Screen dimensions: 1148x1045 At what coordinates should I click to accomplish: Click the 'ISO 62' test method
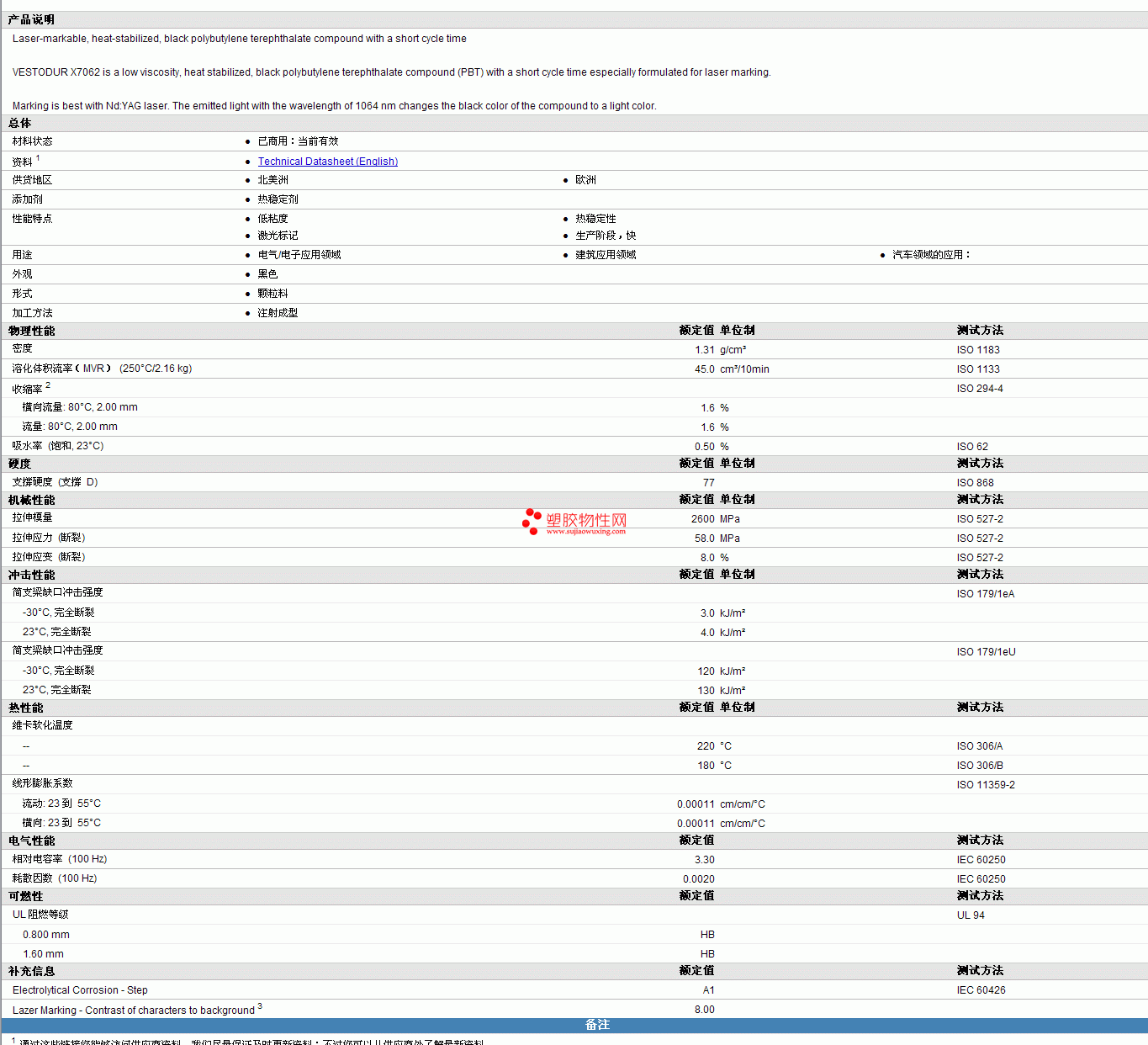(972, 447)
